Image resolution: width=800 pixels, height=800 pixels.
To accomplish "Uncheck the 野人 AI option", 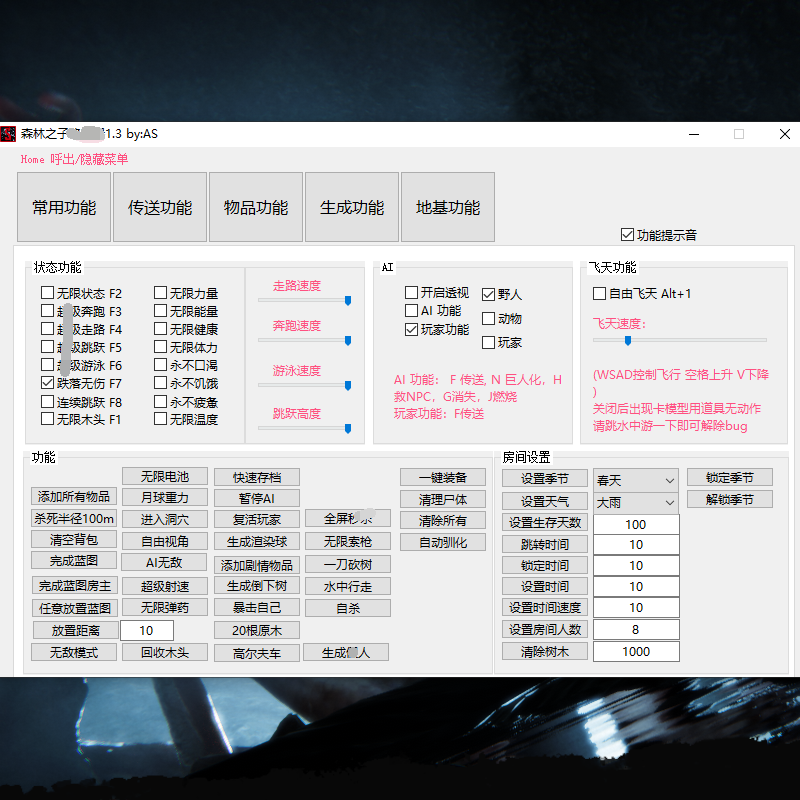I will [488, 293].
